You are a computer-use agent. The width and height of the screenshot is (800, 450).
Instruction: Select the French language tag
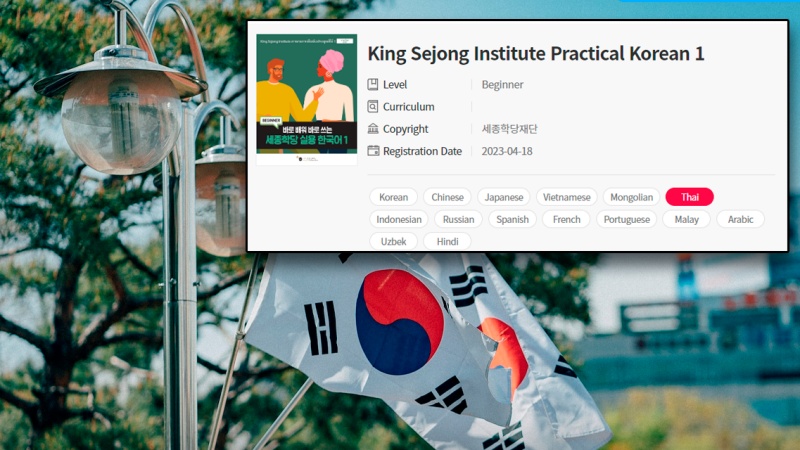click(x=566, y=219)
